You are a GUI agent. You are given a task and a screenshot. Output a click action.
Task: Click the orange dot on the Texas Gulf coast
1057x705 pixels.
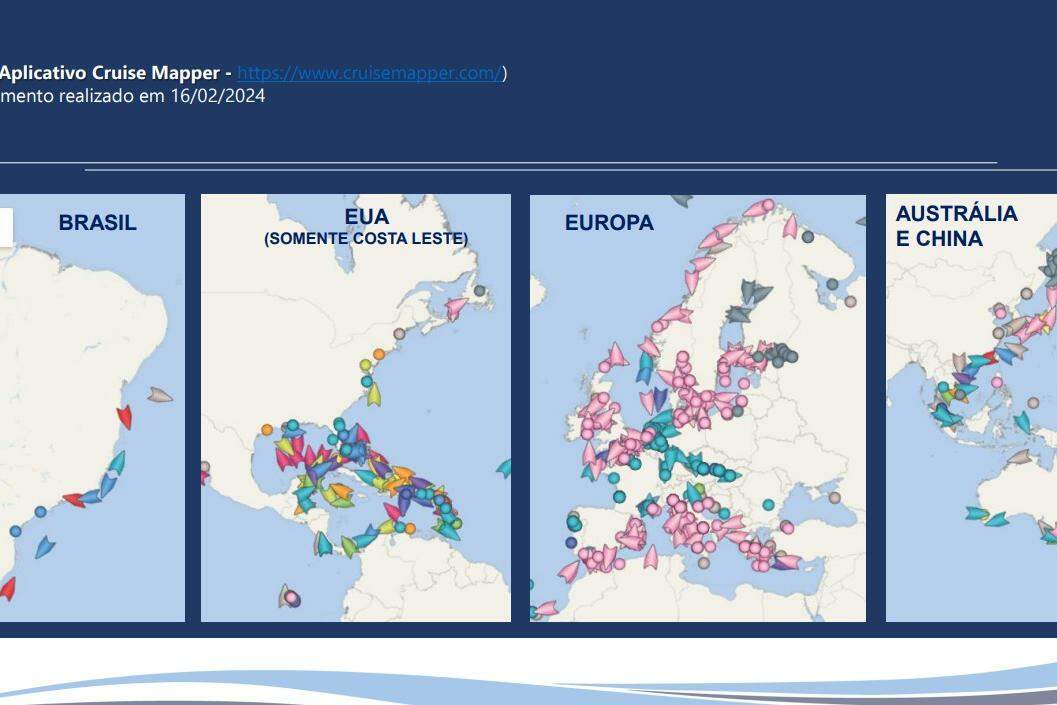(x=267, y=429)
